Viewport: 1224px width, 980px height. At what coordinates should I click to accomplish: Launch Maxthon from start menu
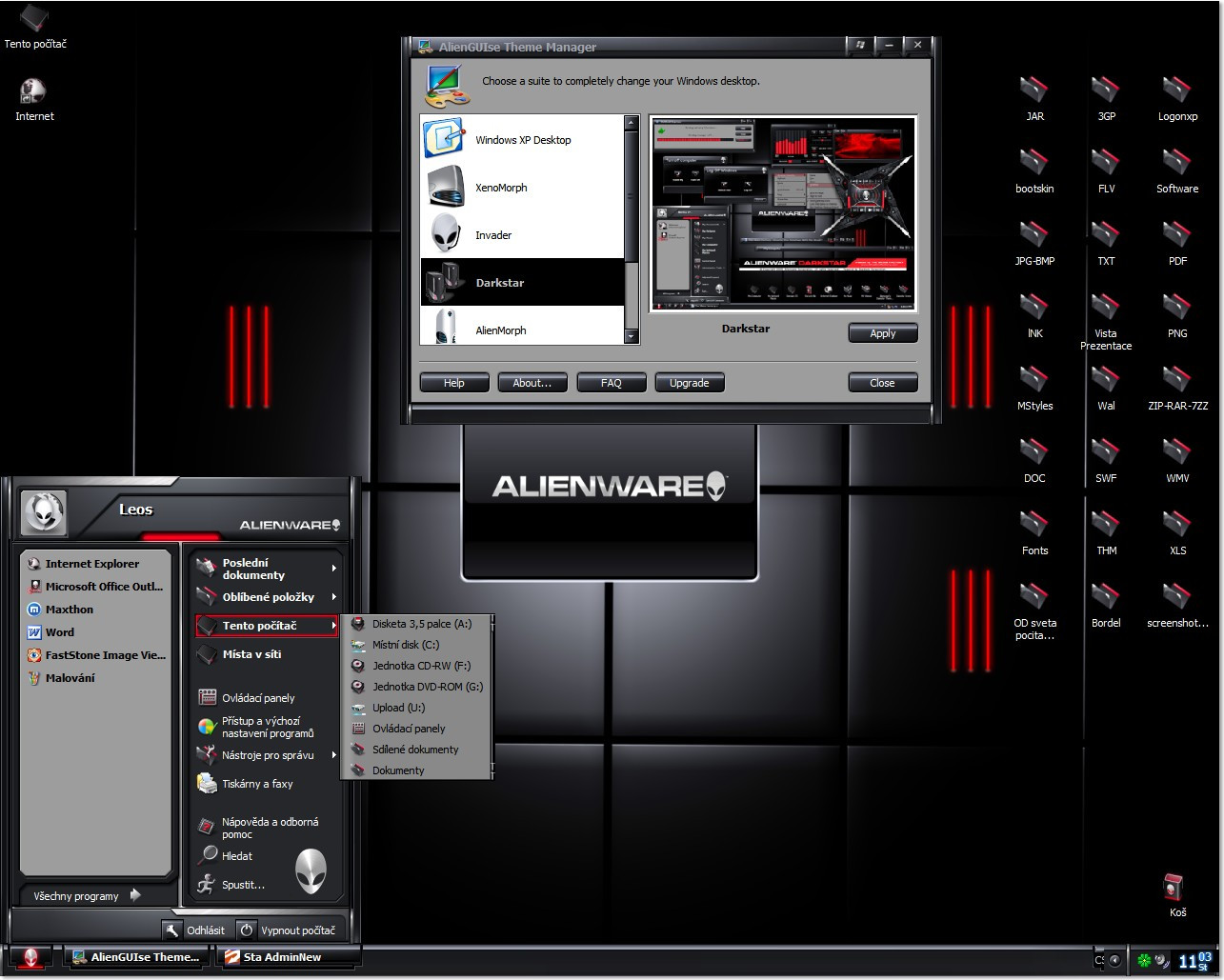[95, 609]
